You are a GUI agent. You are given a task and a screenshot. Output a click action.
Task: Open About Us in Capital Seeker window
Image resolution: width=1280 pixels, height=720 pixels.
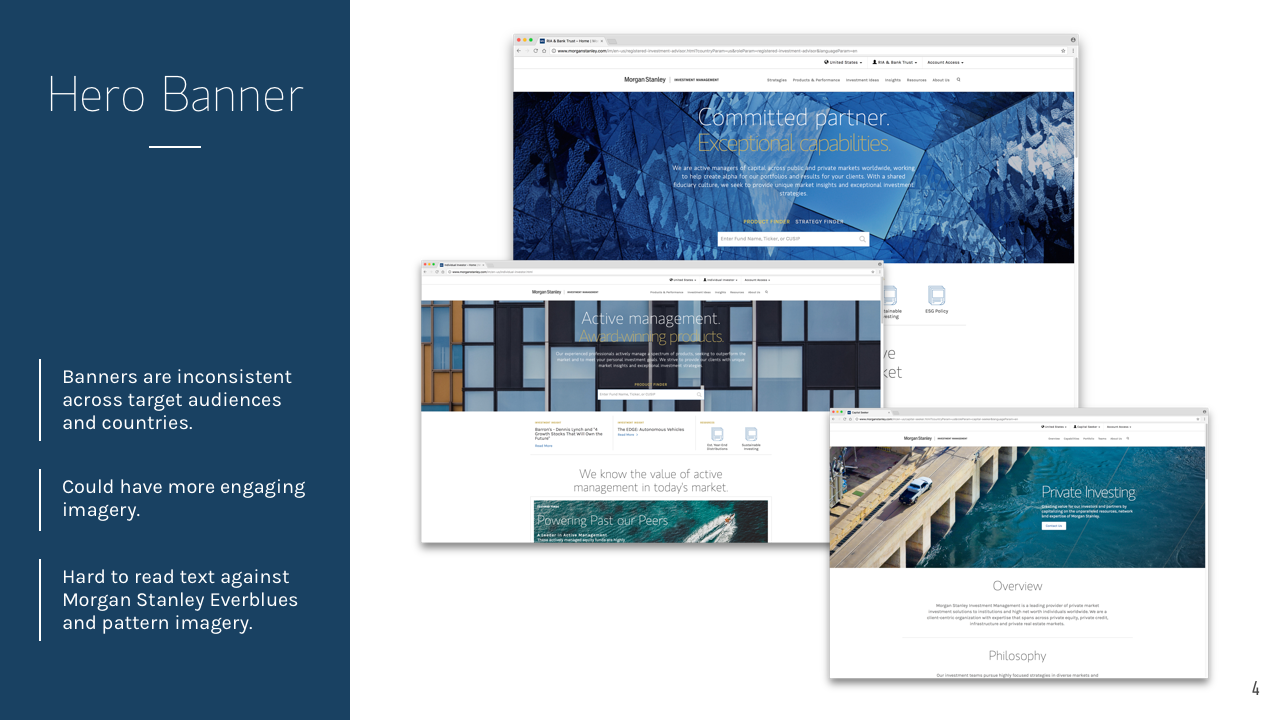coord(1116,439)
